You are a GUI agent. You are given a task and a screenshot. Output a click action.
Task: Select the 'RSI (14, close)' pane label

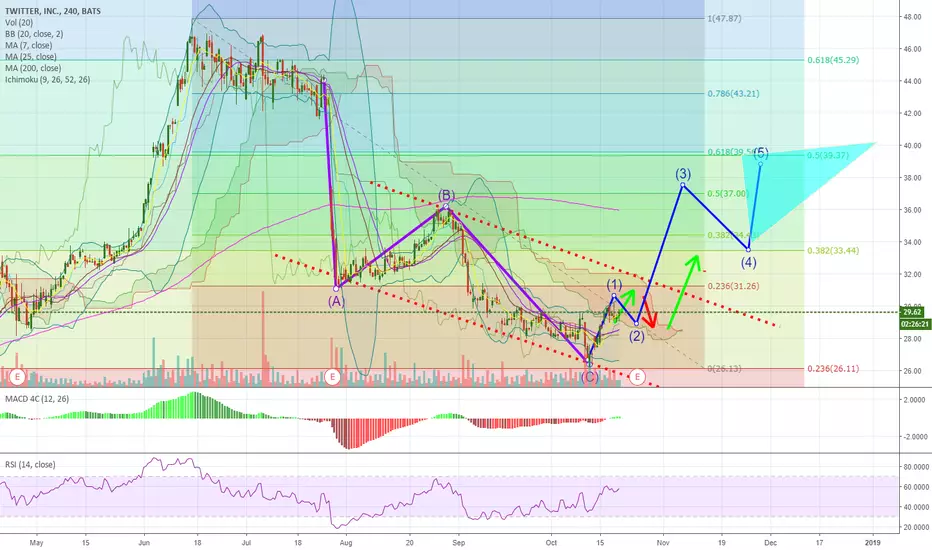pos(30,464)
